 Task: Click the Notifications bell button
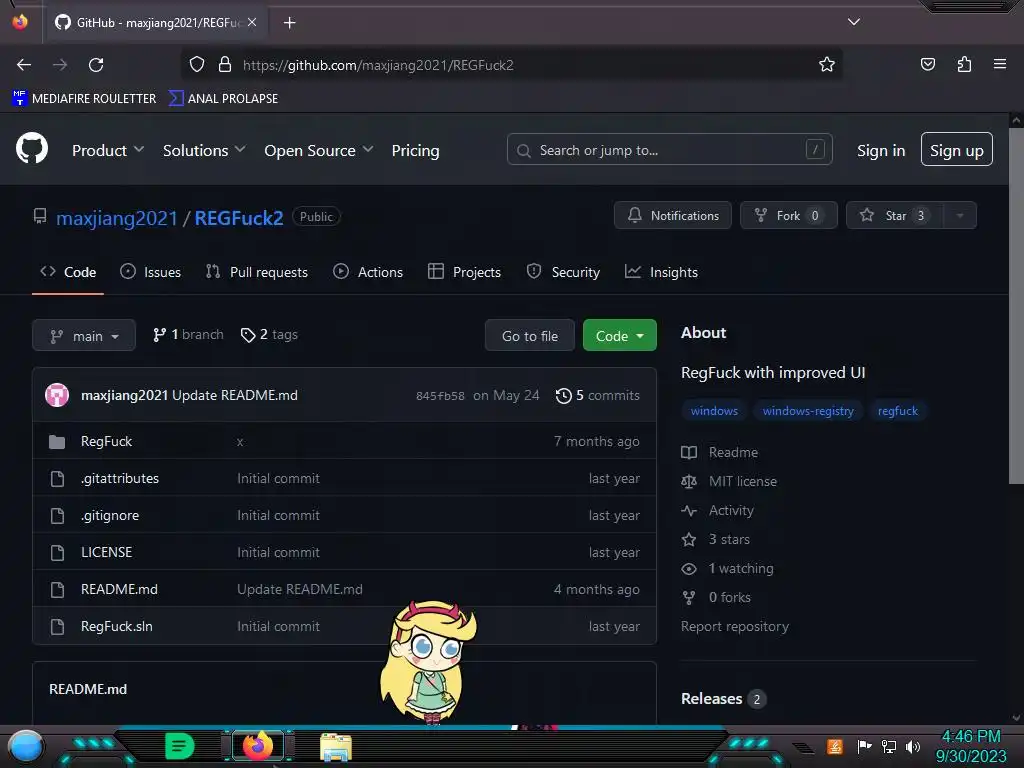pyautogui.click(x=673, y=216)
